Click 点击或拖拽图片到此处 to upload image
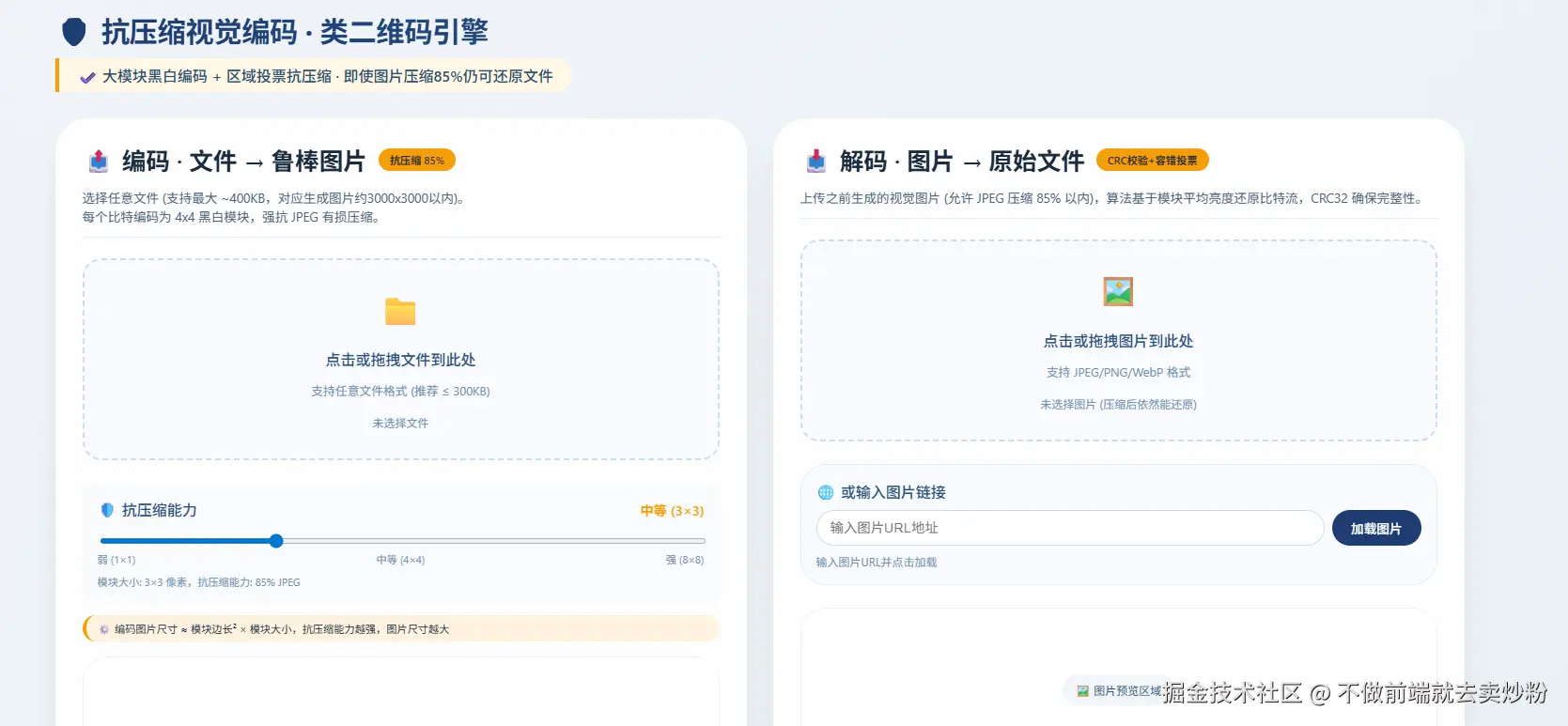The height and width of the screenshot is (726, 1568). click(x=1118, y=341)
